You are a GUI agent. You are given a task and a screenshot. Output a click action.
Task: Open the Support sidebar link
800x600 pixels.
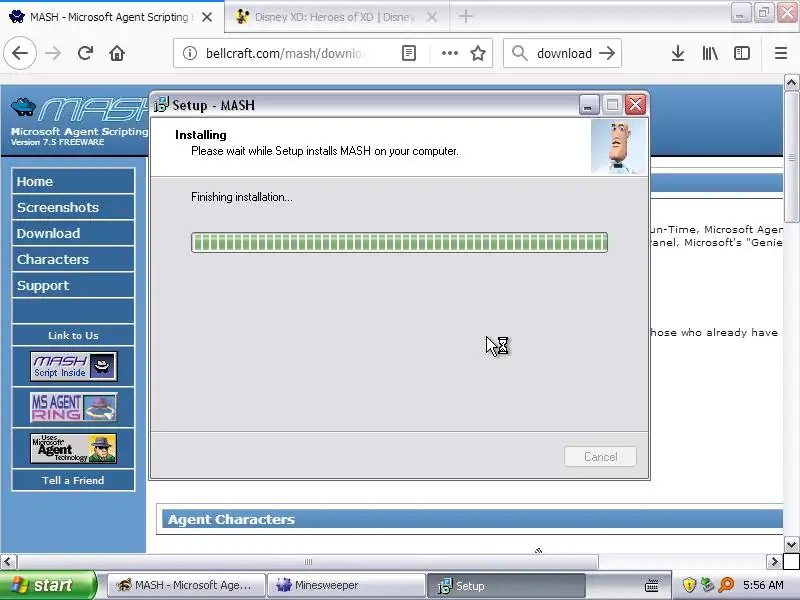pyautogui.click(x=73, y=285)
